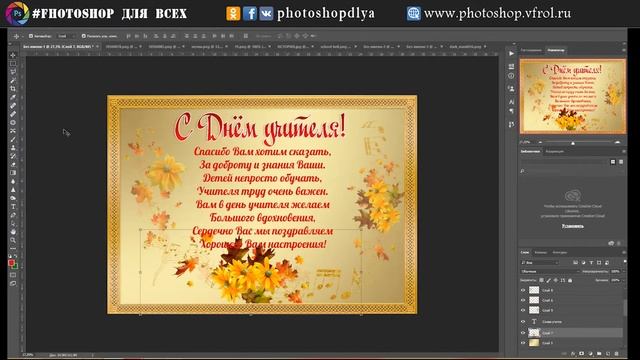Hide the text layer eye icon
Viewport: 640px width, 360px height.
coord(523,322)
